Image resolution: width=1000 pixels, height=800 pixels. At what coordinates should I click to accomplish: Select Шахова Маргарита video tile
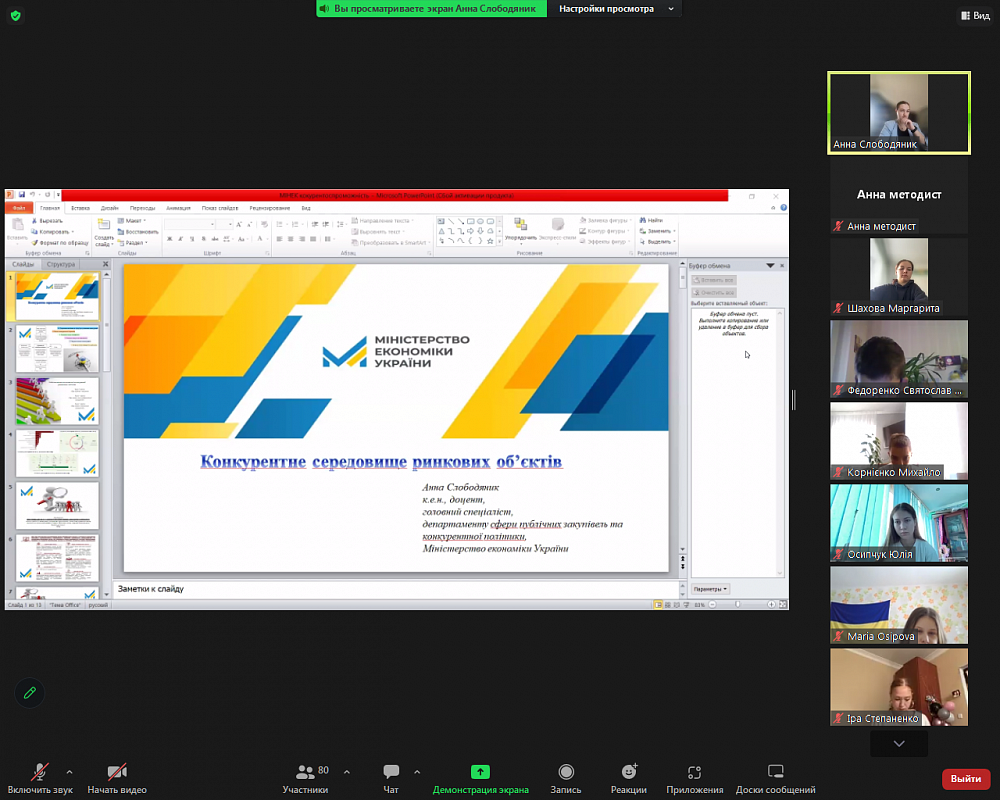click(899, 277)
